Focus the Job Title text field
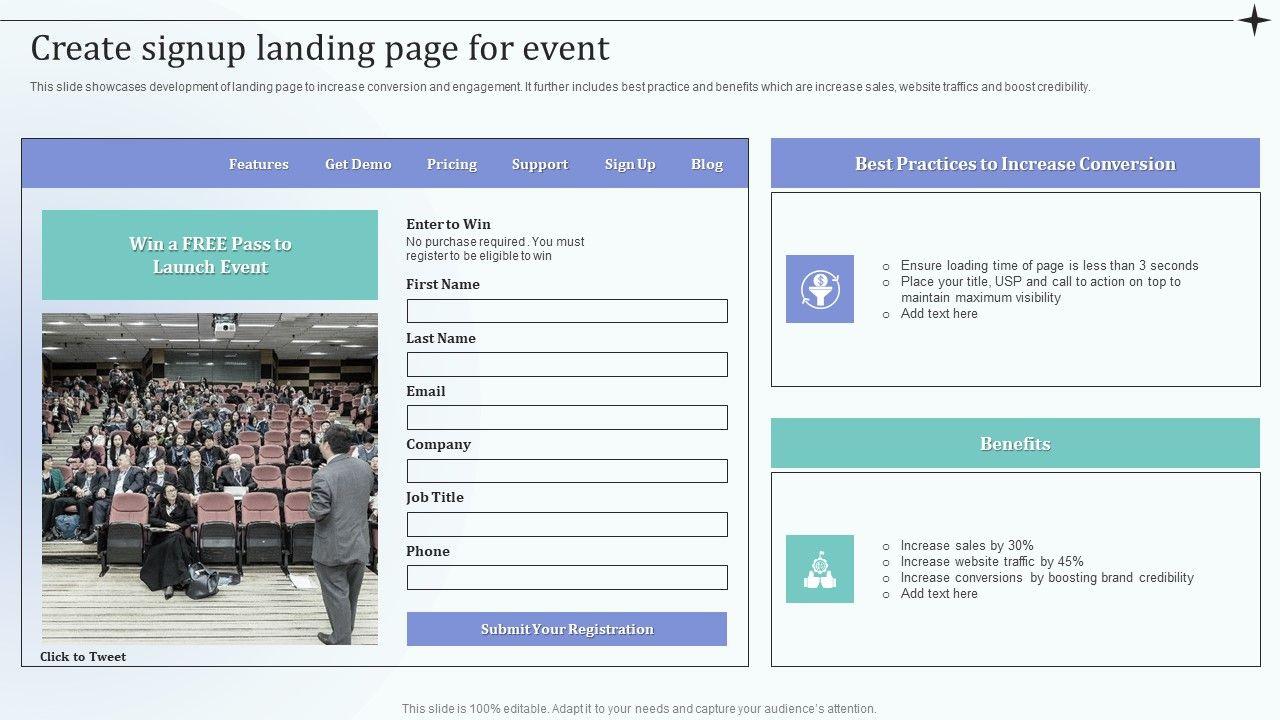 567,524
